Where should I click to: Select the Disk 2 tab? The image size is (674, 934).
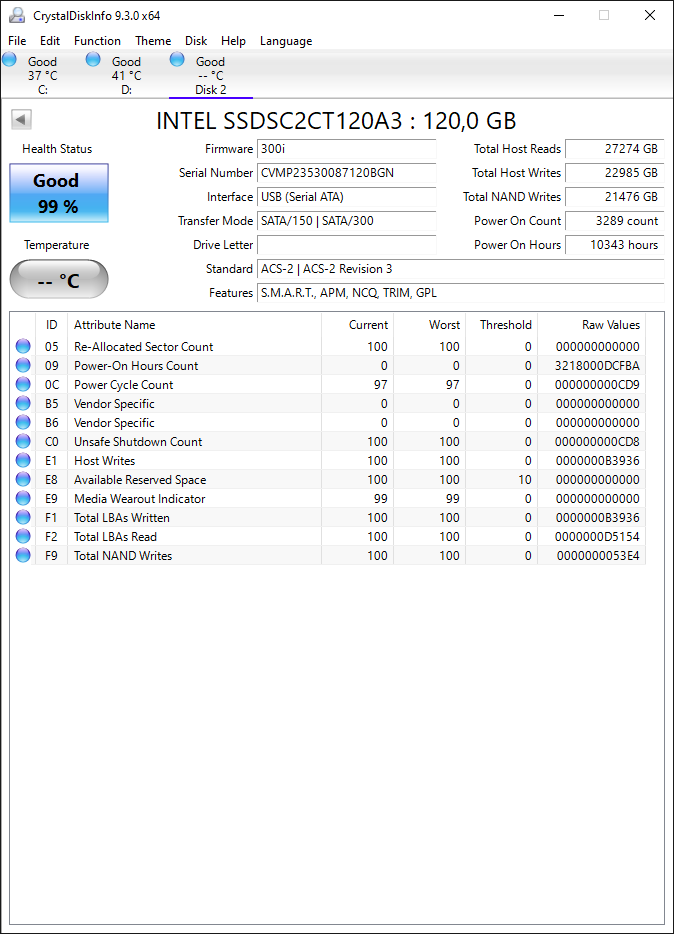(x=211, y=75)
